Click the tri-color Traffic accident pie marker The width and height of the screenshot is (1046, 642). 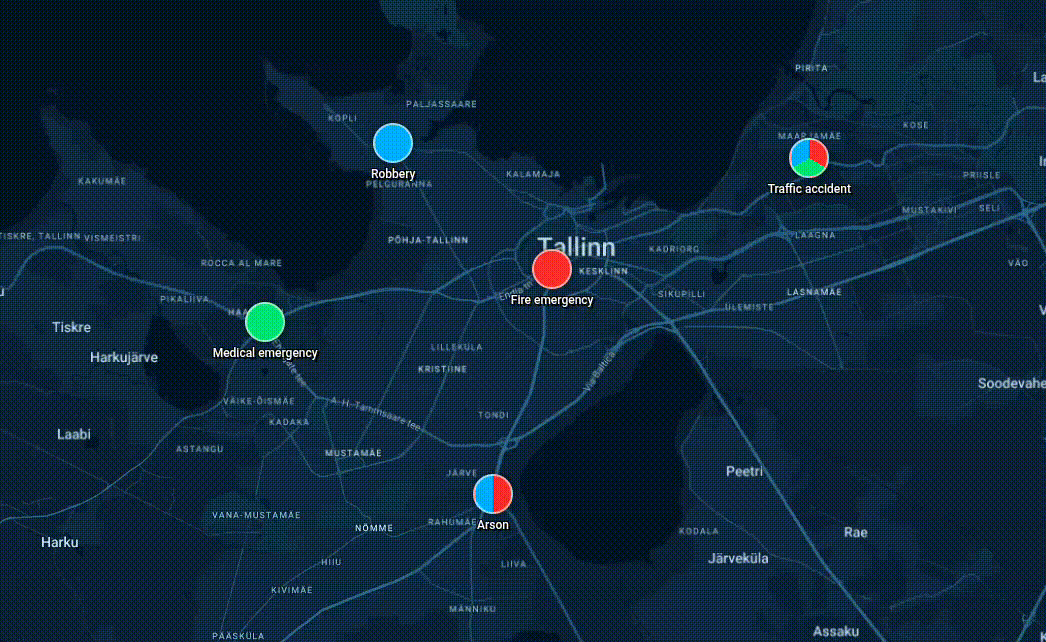pyautogui.click(x=809, y=158)
